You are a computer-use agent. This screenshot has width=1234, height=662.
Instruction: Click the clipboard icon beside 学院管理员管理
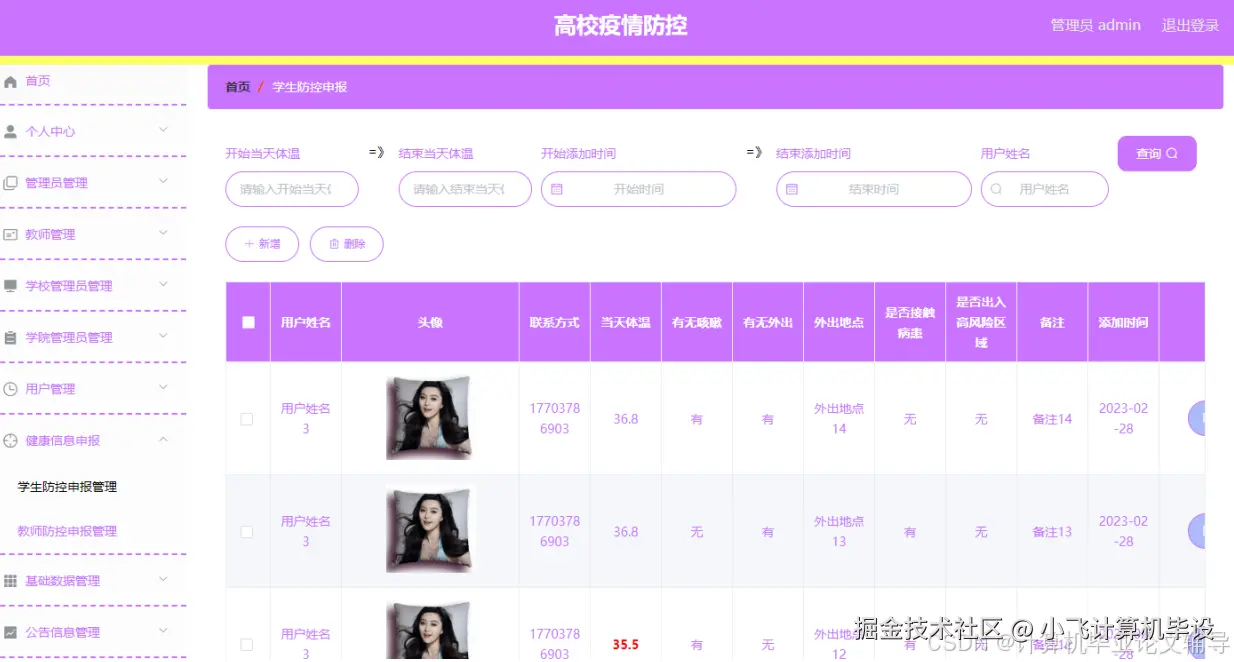[x=11, y=338]
